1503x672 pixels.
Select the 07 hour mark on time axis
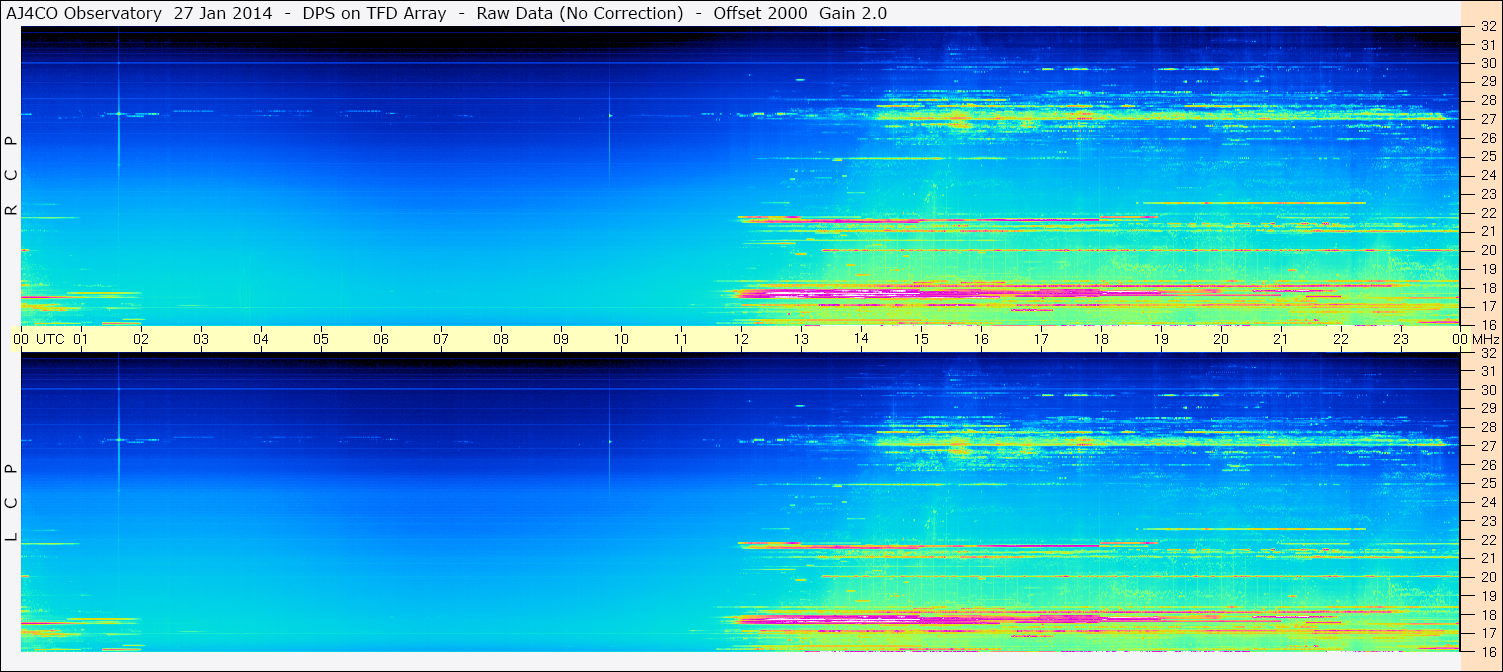(441, 339)
